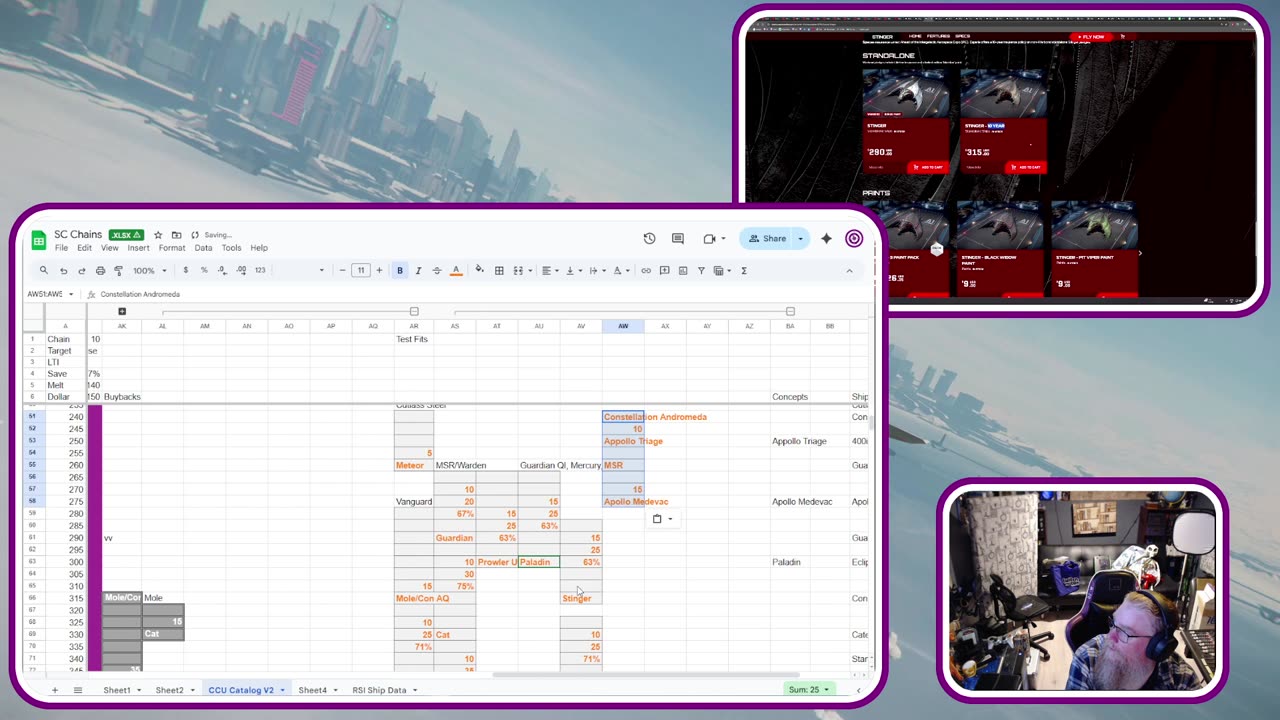Screen dimensions: 1280x720
Task: Collapse the toolbar with the chevron
Action: pyautogui.click(x=849, y=270)
